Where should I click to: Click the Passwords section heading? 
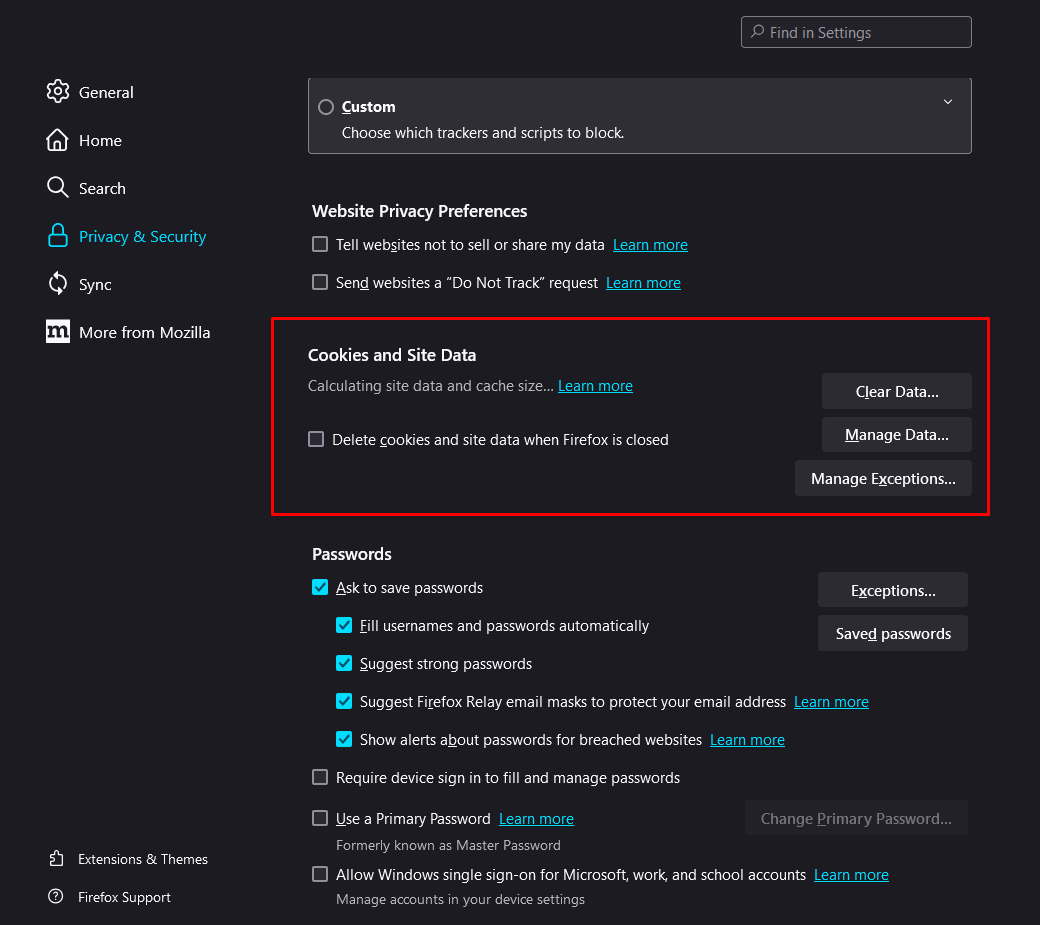352,554
